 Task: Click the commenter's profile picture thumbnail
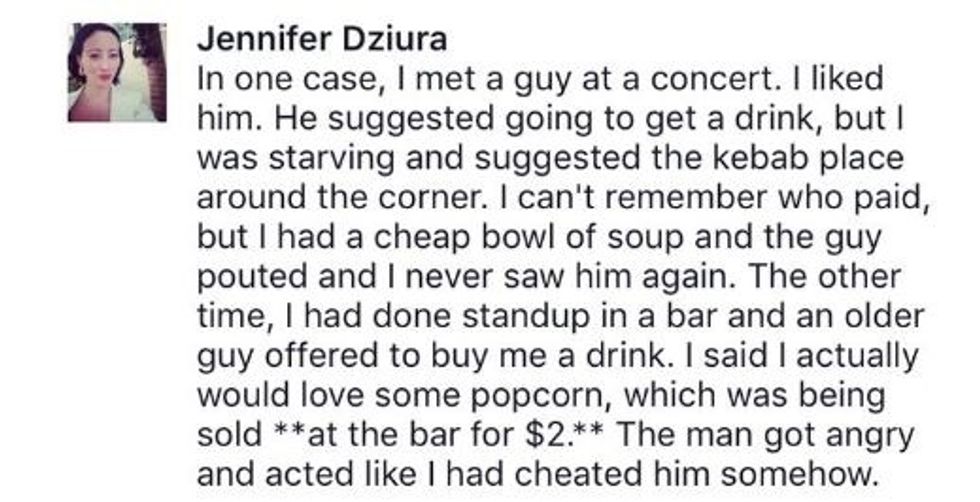116,71
